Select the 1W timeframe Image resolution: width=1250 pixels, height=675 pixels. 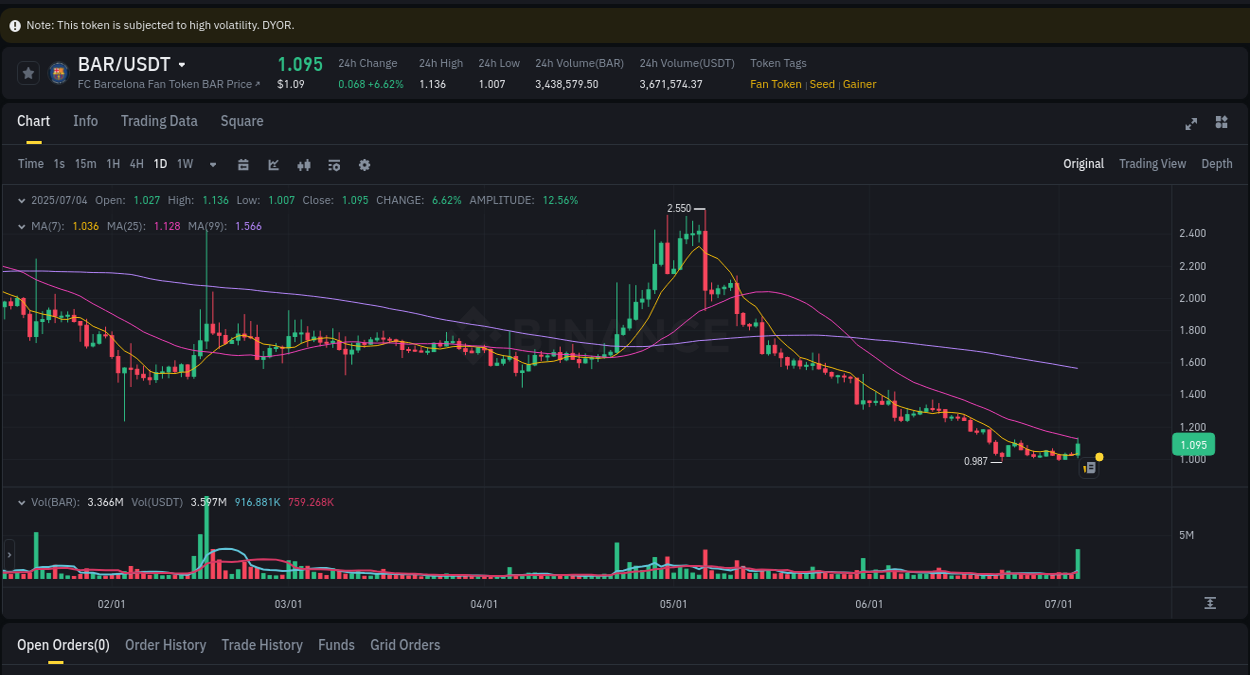[184, 164]
